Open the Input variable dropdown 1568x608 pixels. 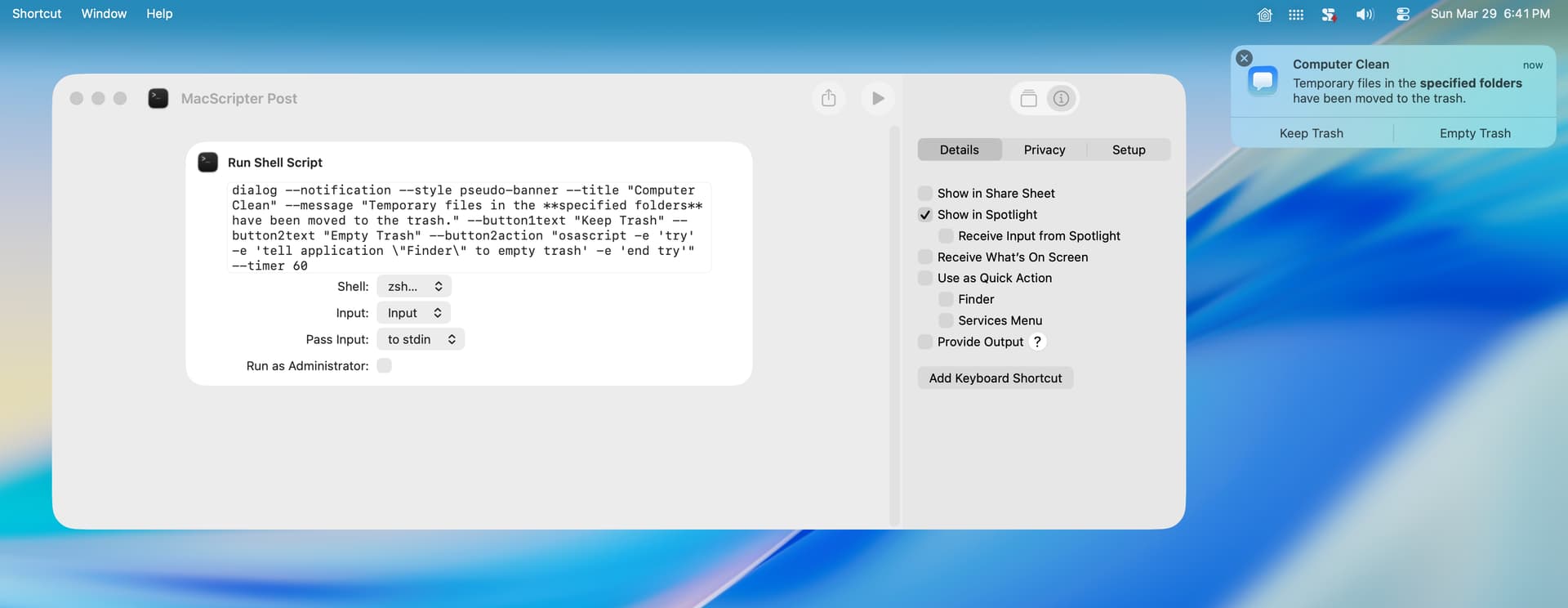tap(414, 313)
